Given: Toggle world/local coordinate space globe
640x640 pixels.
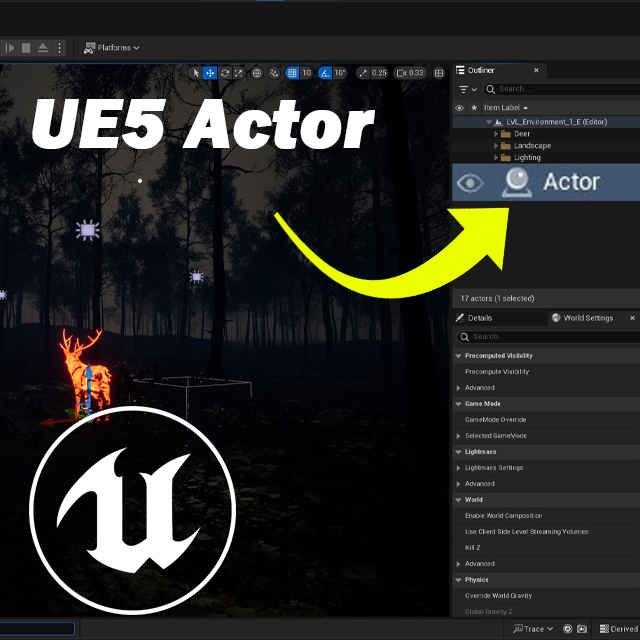Looking at the screenshot, I should click(x=257, y=73).
